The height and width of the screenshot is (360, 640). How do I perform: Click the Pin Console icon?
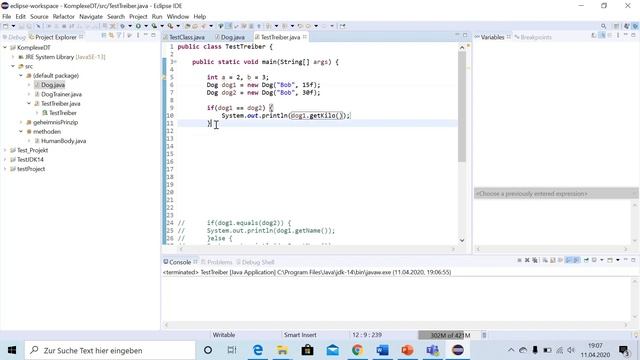[586, 260]
